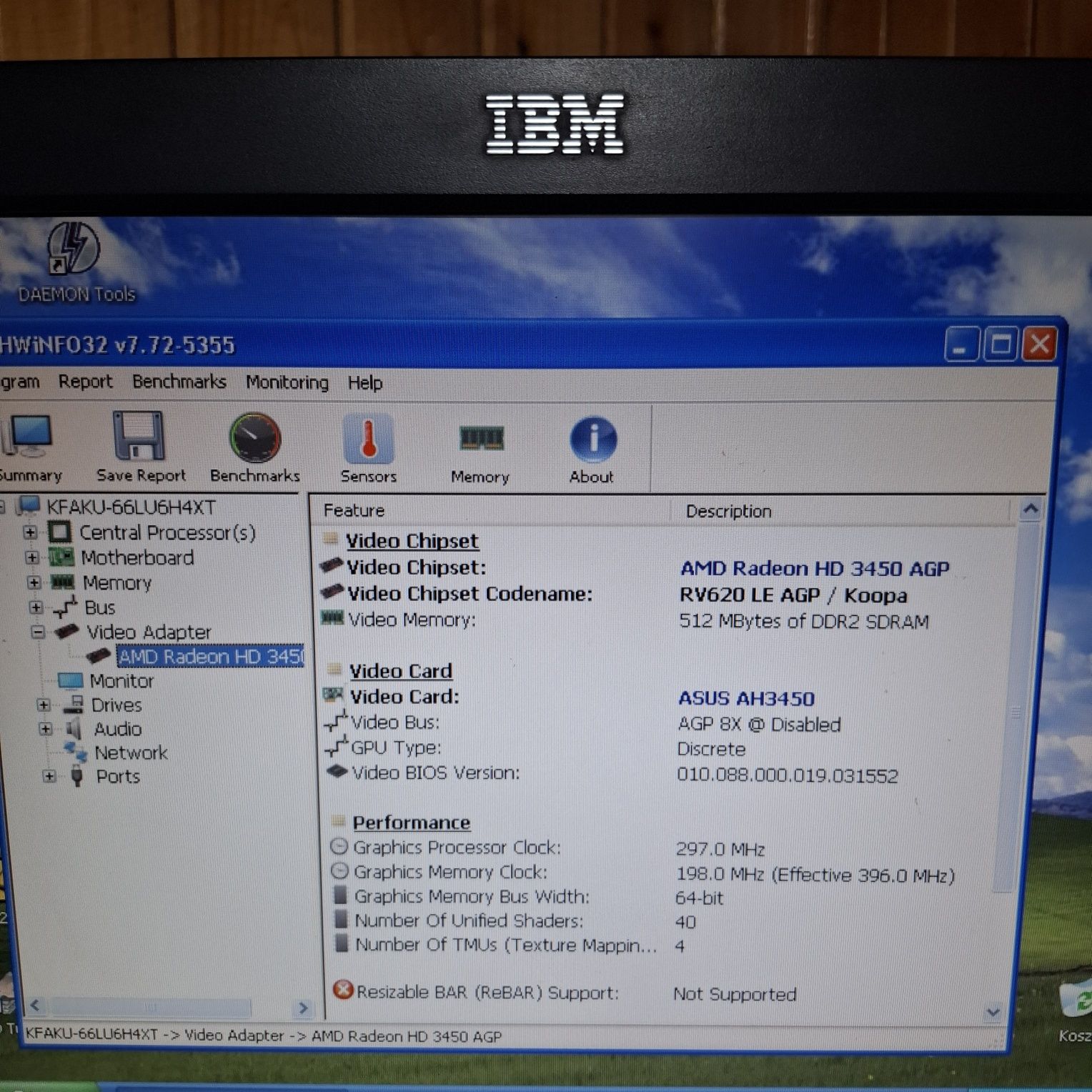Maximize the HWiNFO32 window
Screen dimensions: 1092x1092
click(x=1000, y=344)
